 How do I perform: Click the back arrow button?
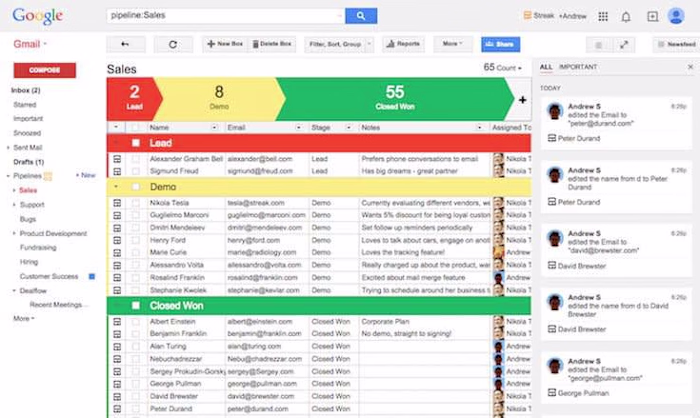tap(125, 44)
